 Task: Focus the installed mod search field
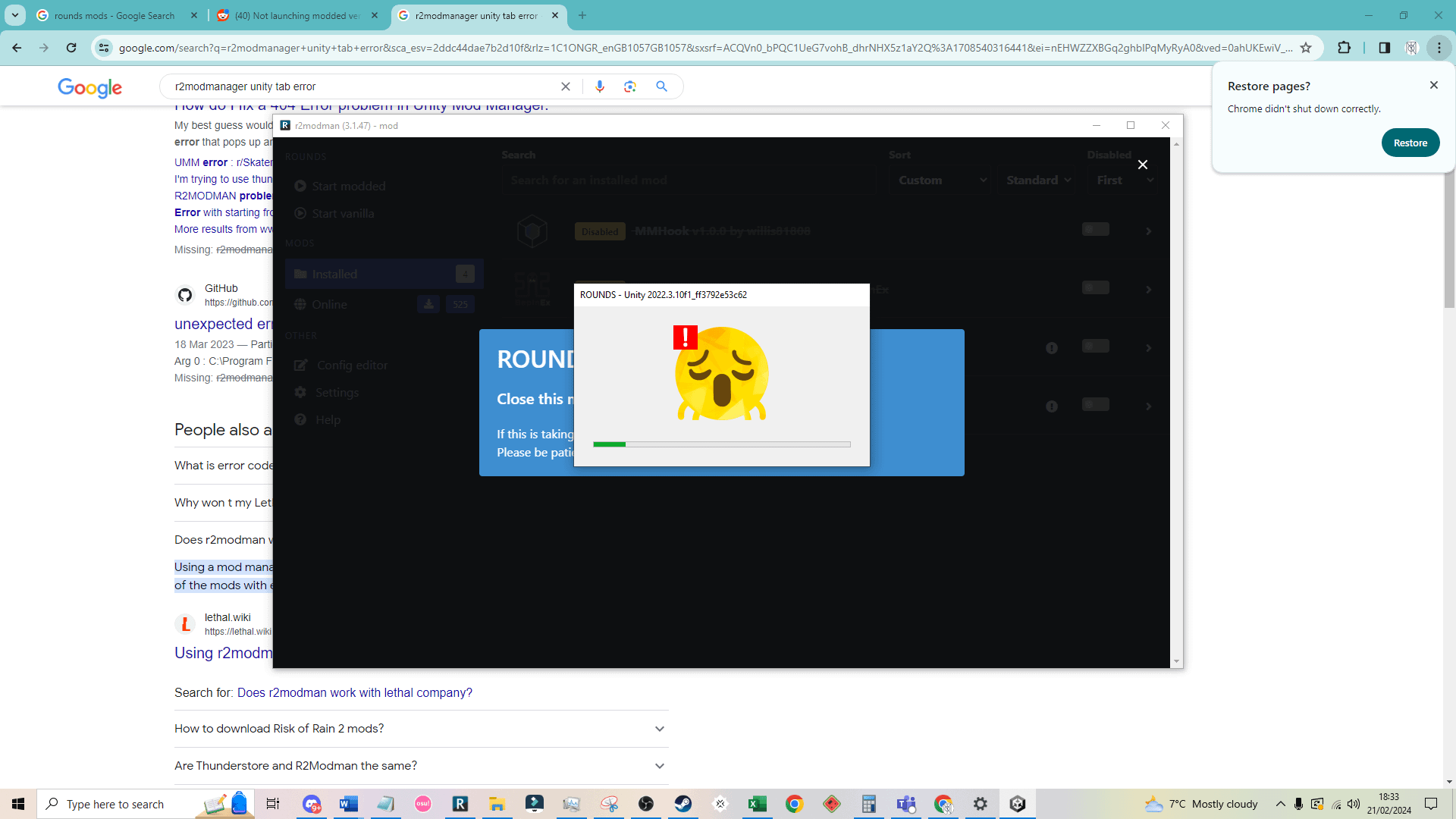(689, 180)
